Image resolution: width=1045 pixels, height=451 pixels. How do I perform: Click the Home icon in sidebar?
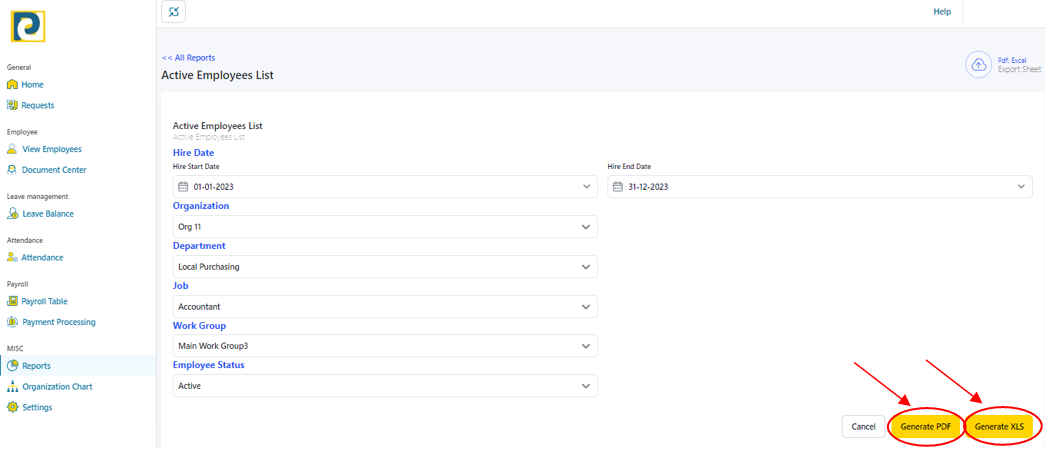click(x=12, y=85)
